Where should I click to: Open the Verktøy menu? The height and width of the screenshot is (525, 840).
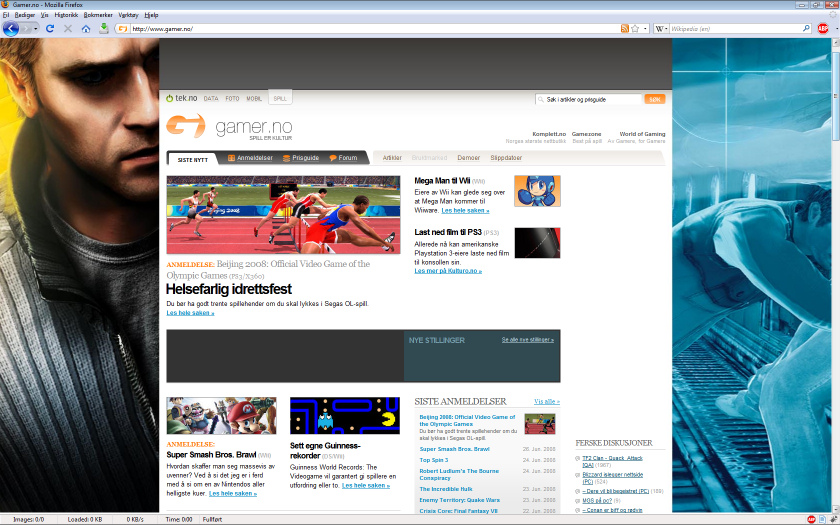[128, 15]
